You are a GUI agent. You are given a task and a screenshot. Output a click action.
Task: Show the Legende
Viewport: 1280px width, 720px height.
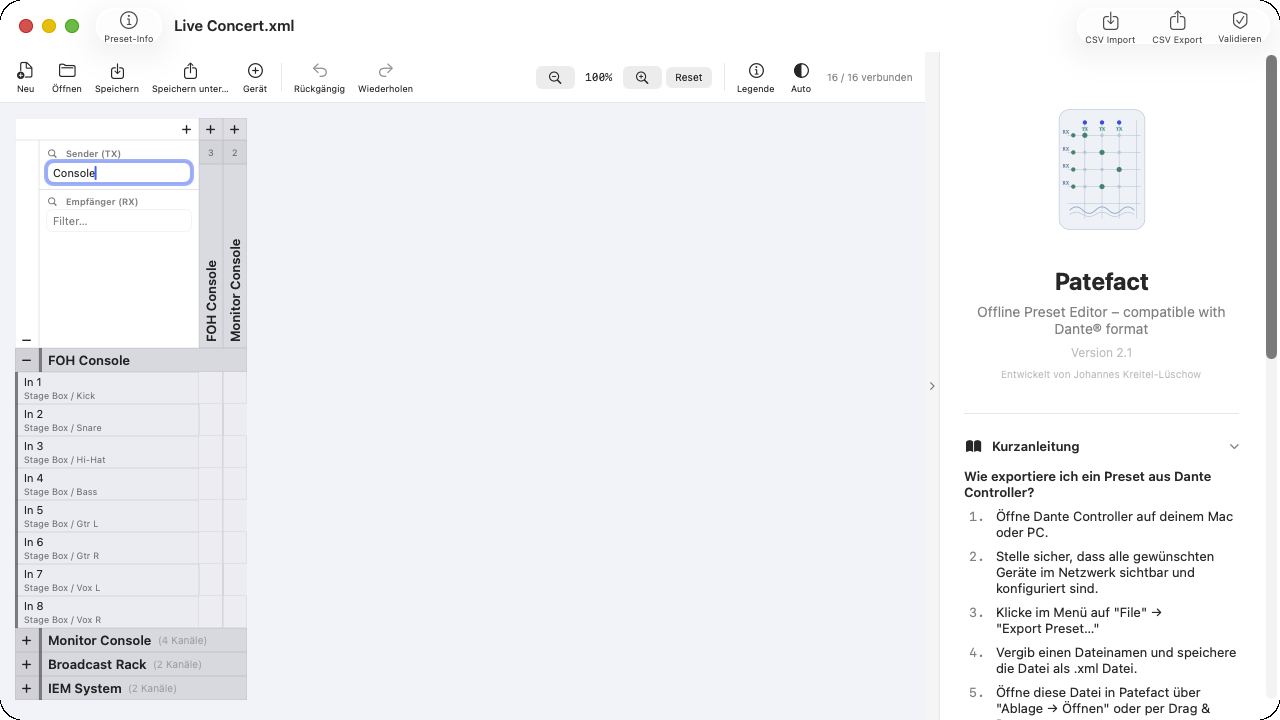[756, 77]
